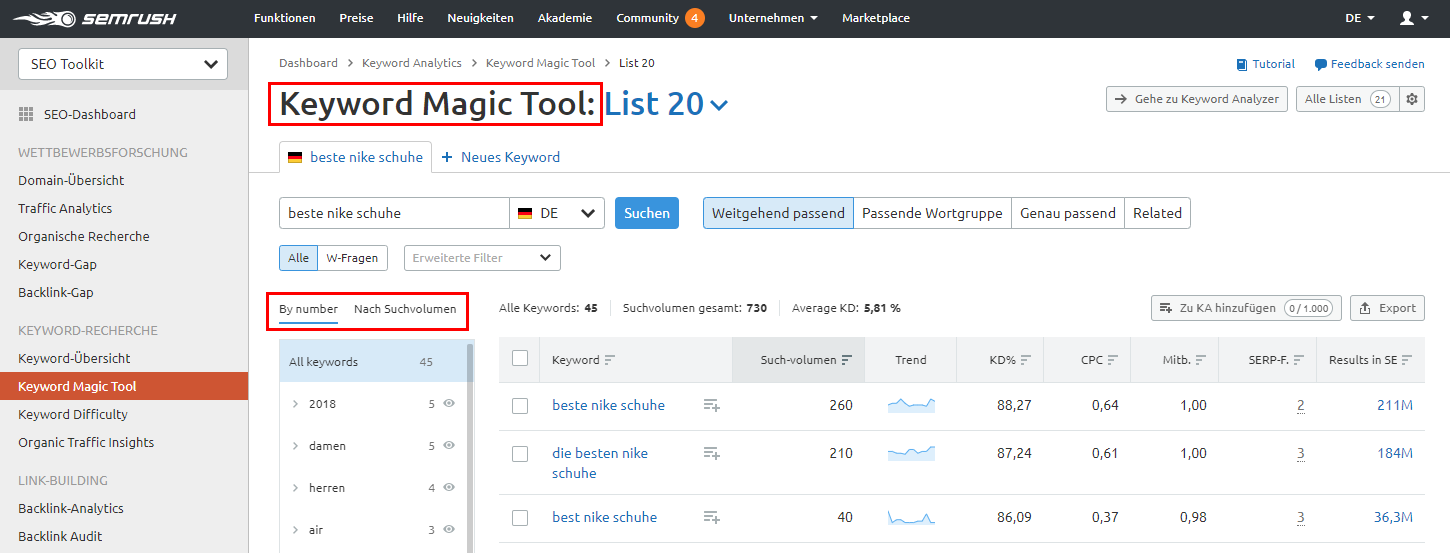Open the DE language dropdown in top bar

1360,18
